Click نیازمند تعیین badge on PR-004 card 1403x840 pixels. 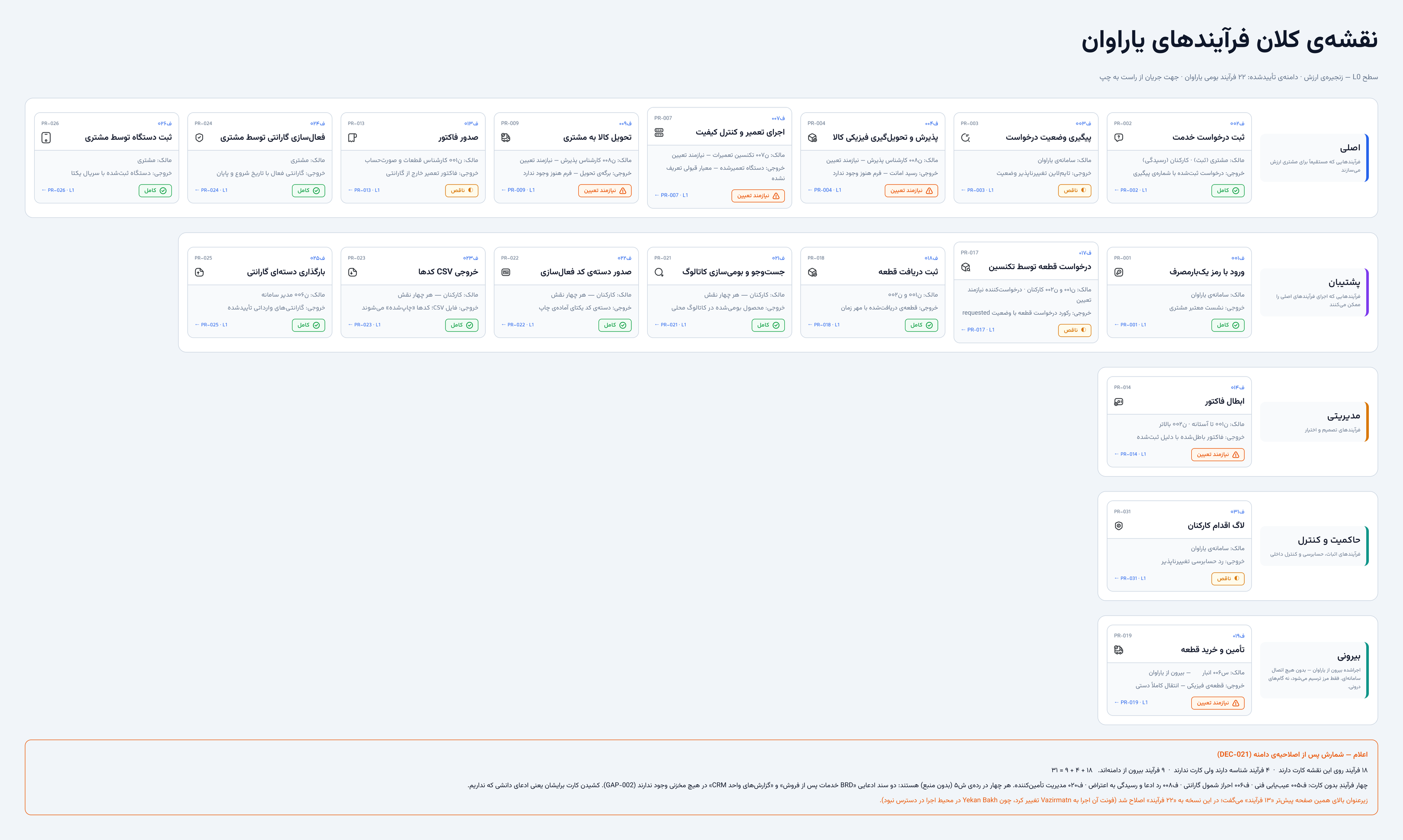911,191
